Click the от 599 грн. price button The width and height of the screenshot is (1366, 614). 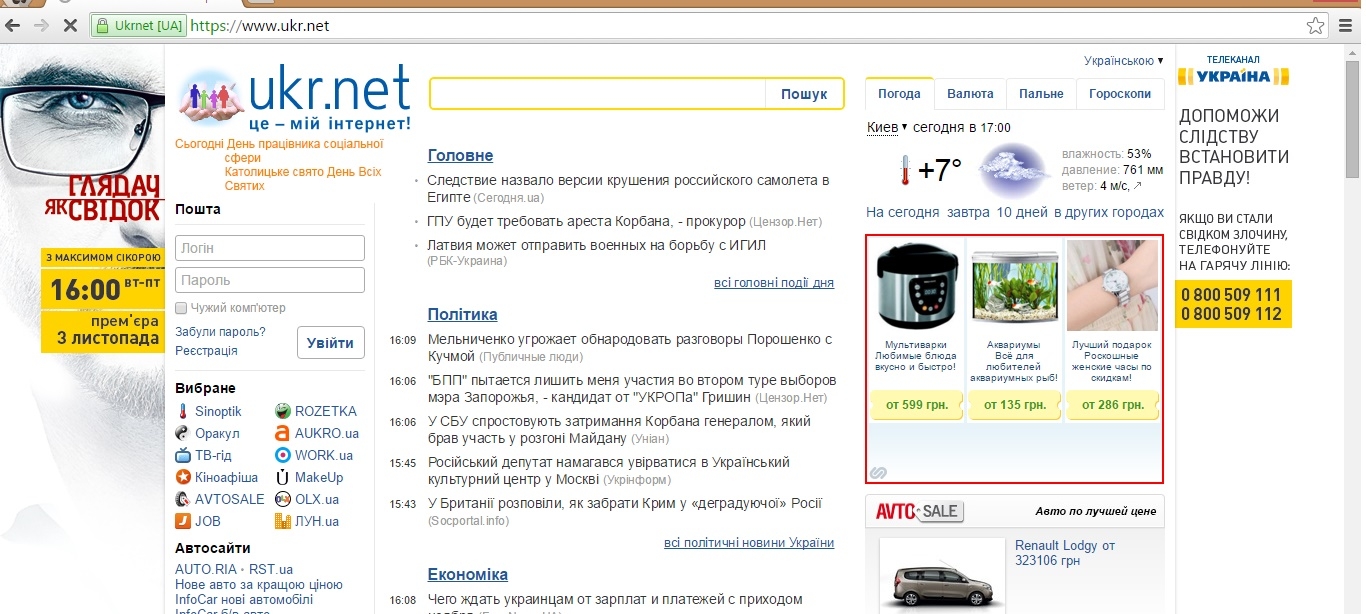pos(915,405)
